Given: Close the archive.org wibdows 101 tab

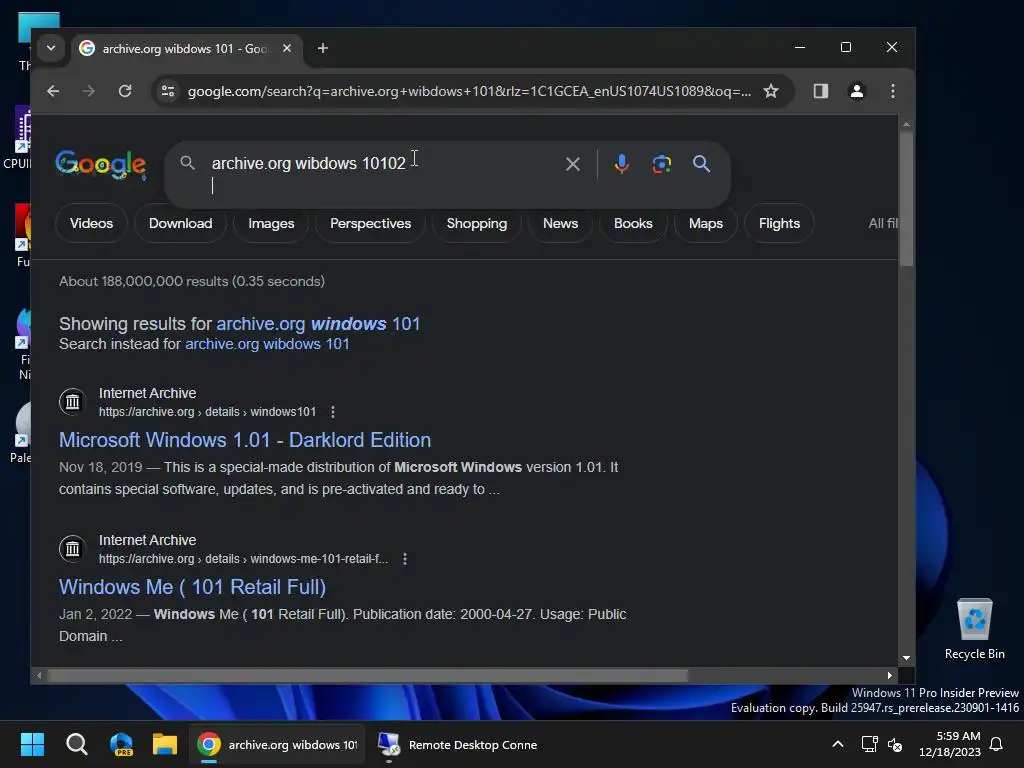Looking at the screenshot, I should coord(287,48).
